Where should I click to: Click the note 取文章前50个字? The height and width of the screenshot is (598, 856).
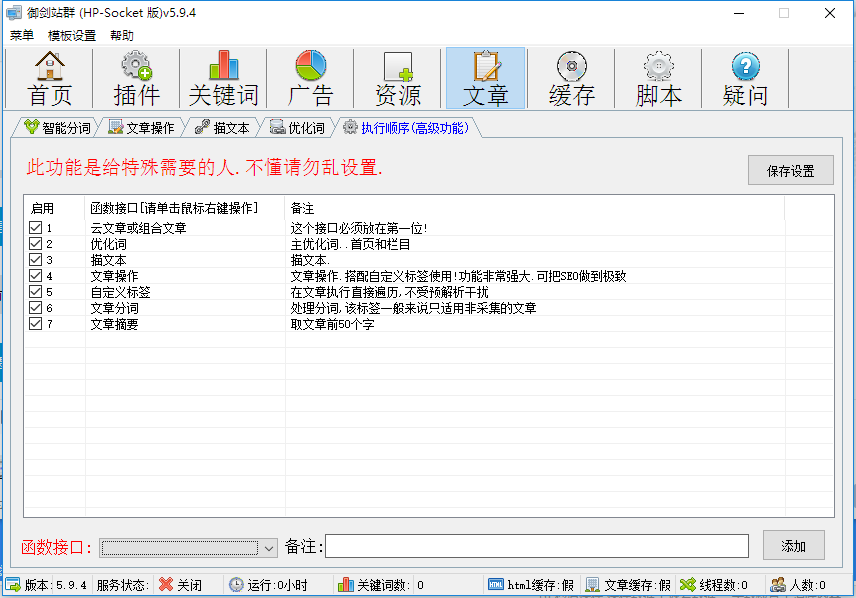(332, 324)
